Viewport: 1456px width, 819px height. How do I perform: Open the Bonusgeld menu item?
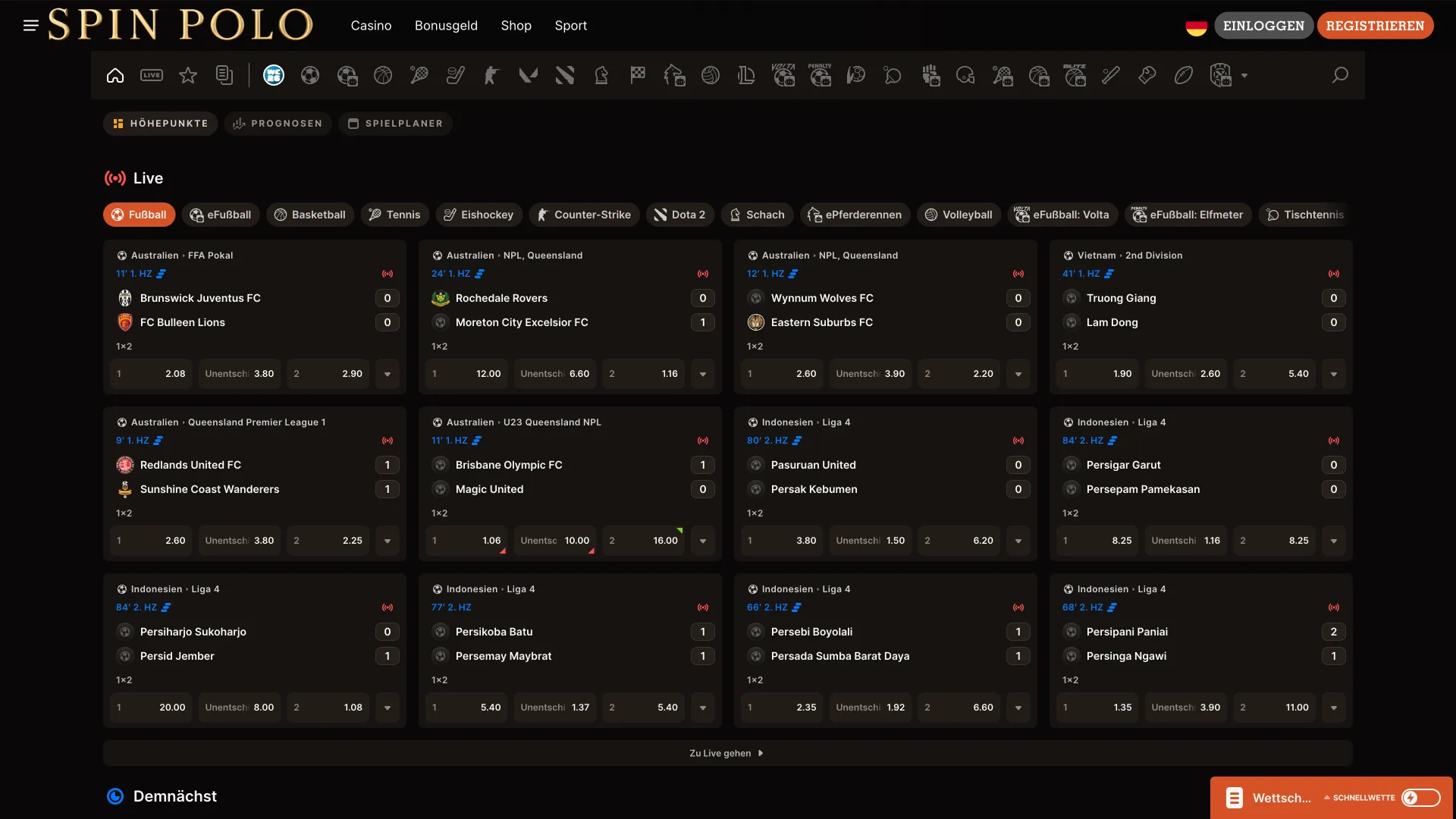(x=446, y=26)
